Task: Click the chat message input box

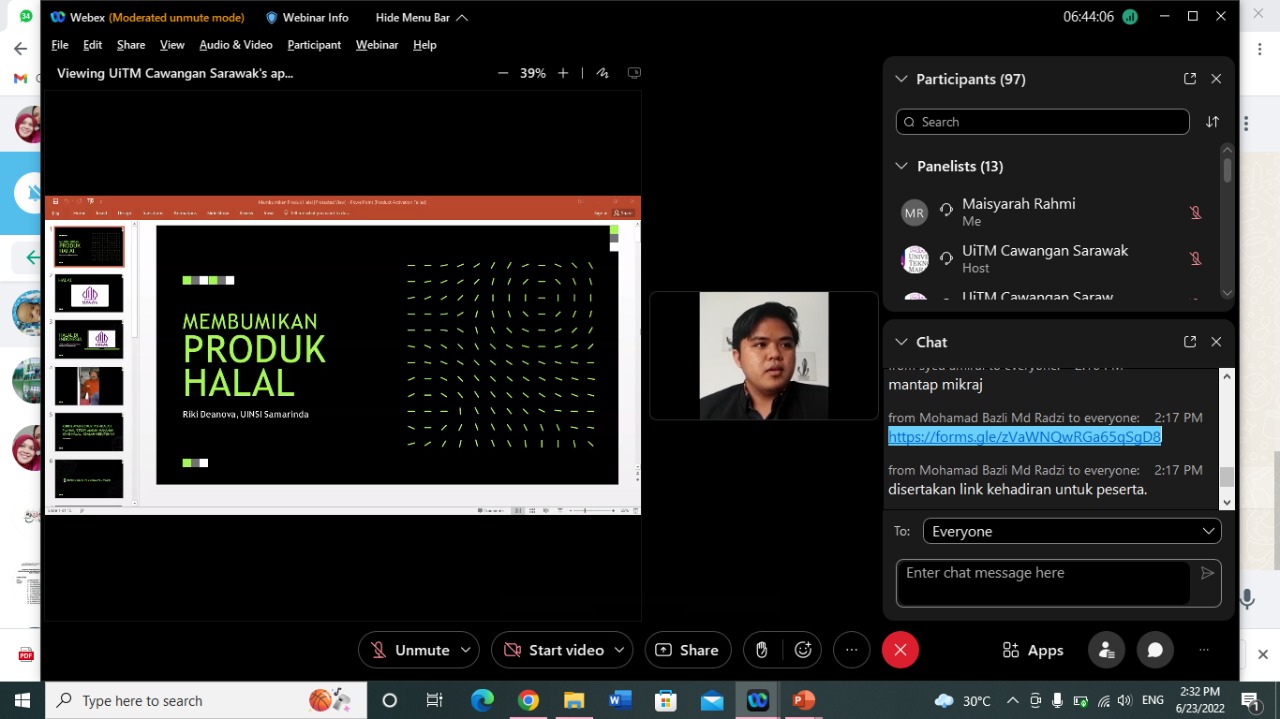Action: pyautogui.click(x=1043, y=583)
